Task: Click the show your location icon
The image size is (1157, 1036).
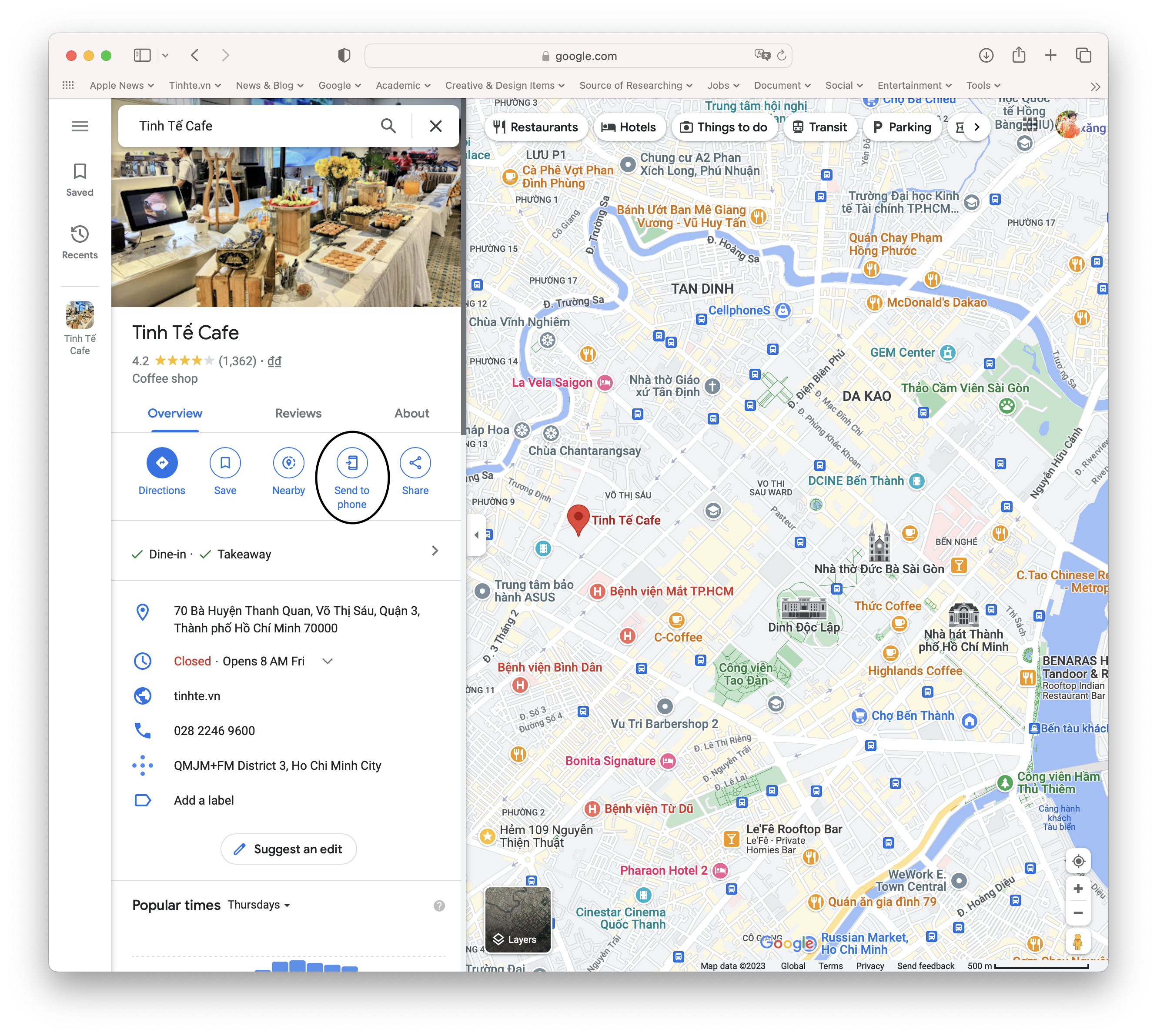Action: (1078, 861)
